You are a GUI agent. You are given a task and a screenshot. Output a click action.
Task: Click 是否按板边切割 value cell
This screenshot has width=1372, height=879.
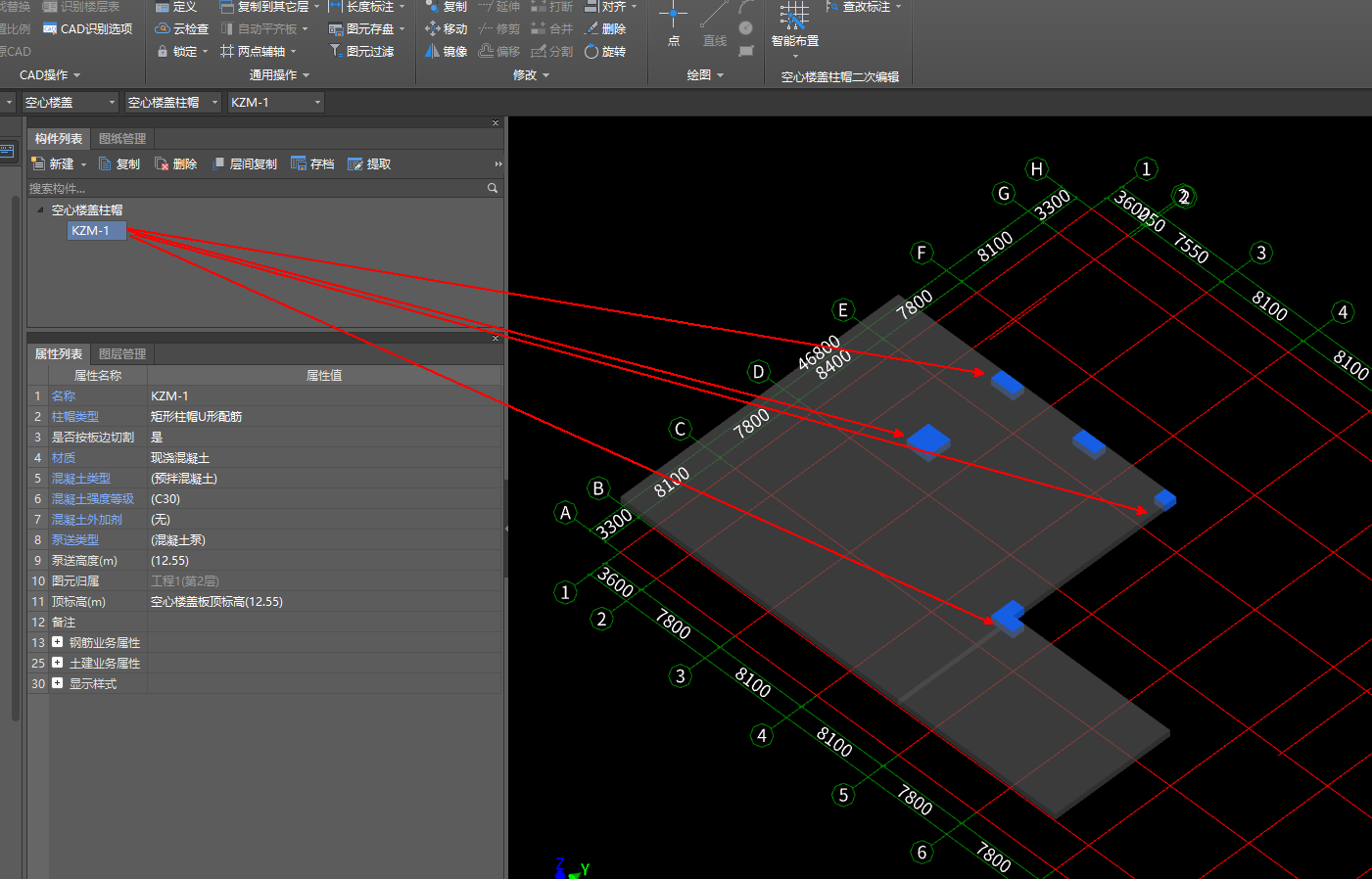pyautogui.click(x=324, y=437)
